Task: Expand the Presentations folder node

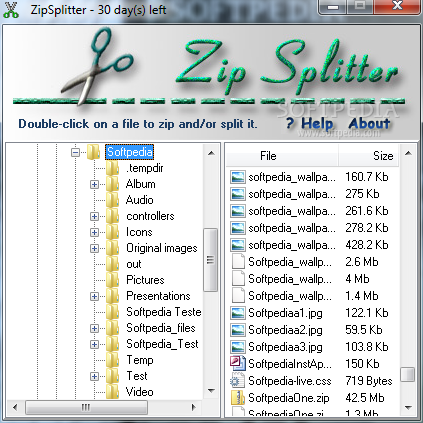Action: (x=94, y=296)
